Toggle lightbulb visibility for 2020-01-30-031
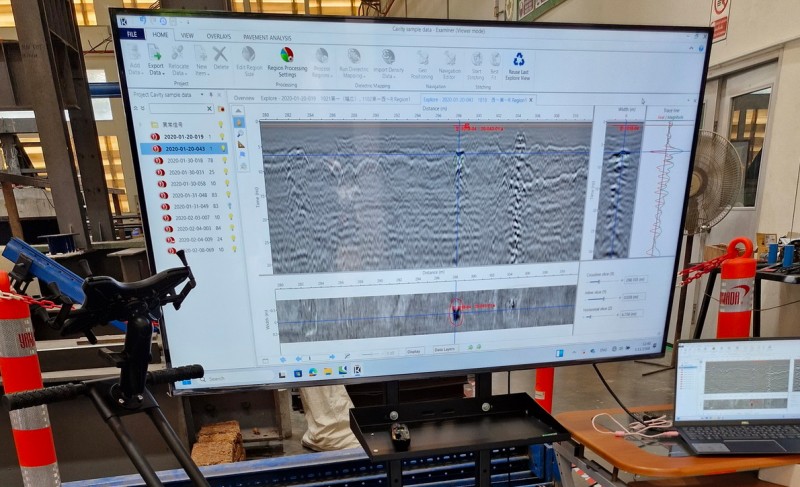The height and width of the screenshot is (487, 800). [x=226, y=172]
